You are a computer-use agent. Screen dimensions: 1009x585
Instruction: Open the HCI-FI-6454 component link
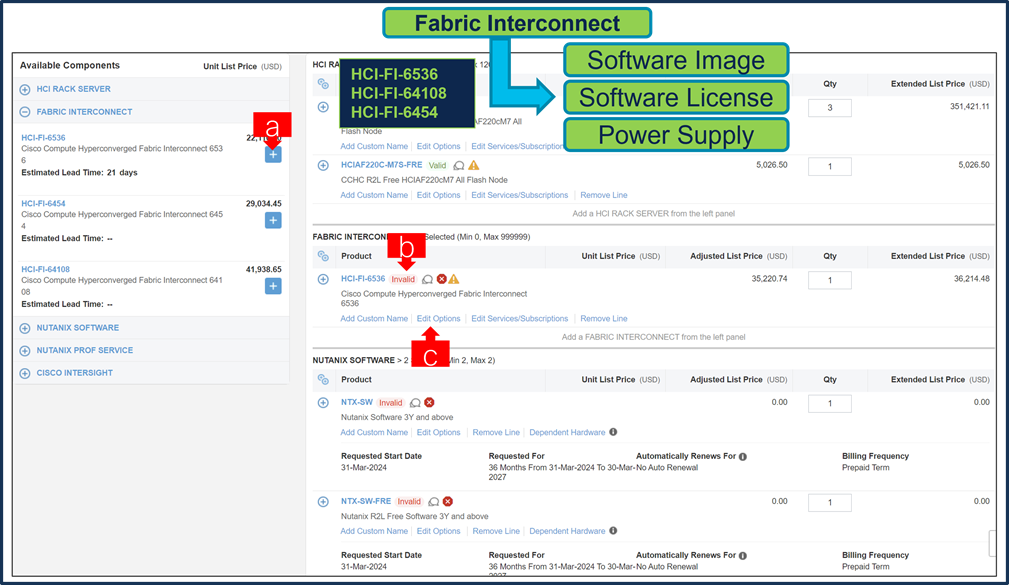[43, 203]
